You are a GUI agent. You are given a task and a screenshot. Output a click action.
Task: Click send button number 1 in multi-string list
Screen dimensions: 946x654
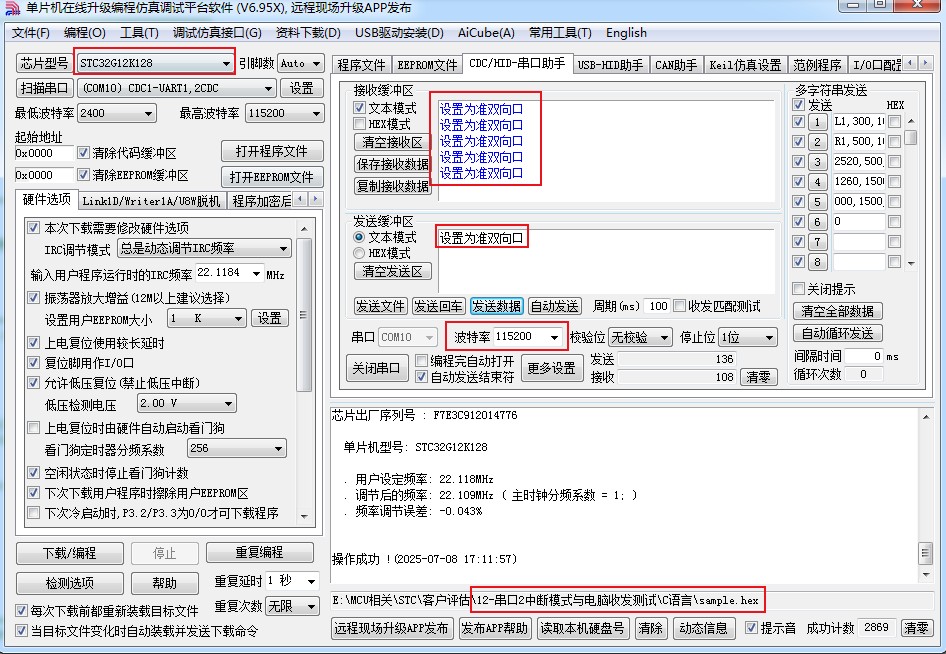click(817, 122)
